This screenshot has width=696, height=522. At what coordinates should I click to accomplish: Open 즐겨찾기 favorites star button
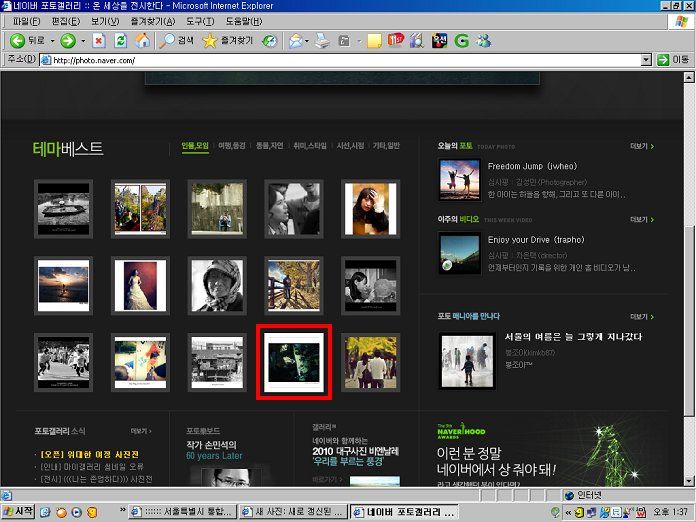[x=227, y=41]
